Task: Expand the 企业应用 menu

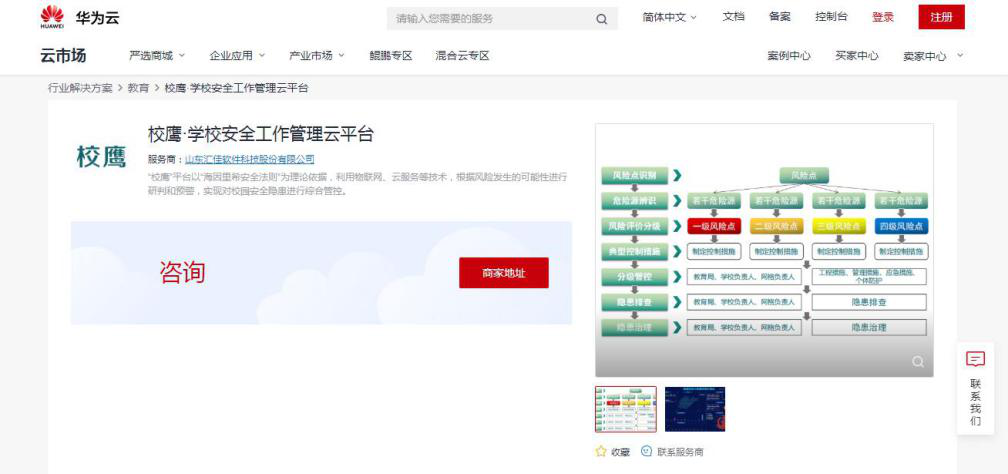Action: (237, 56)
